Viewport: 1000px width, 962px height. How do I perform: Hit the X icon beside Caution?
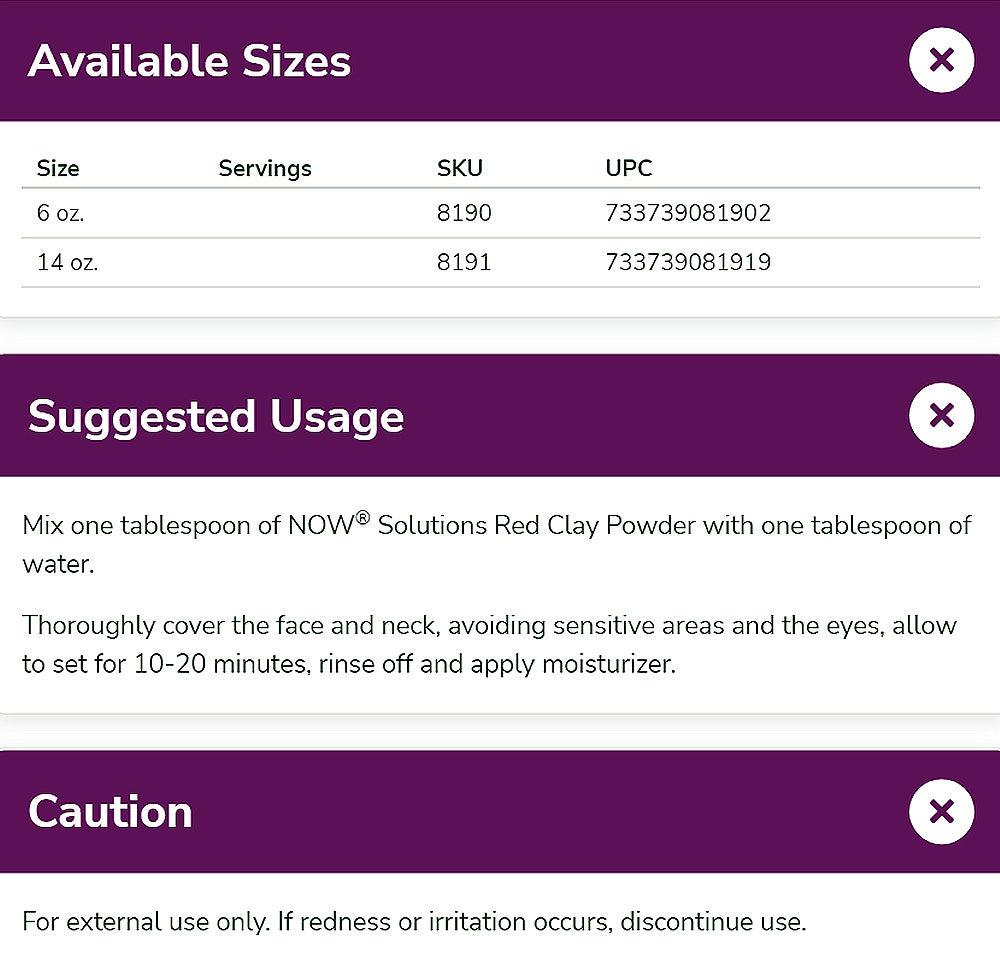pyautogui.click(x=941, y=811)
